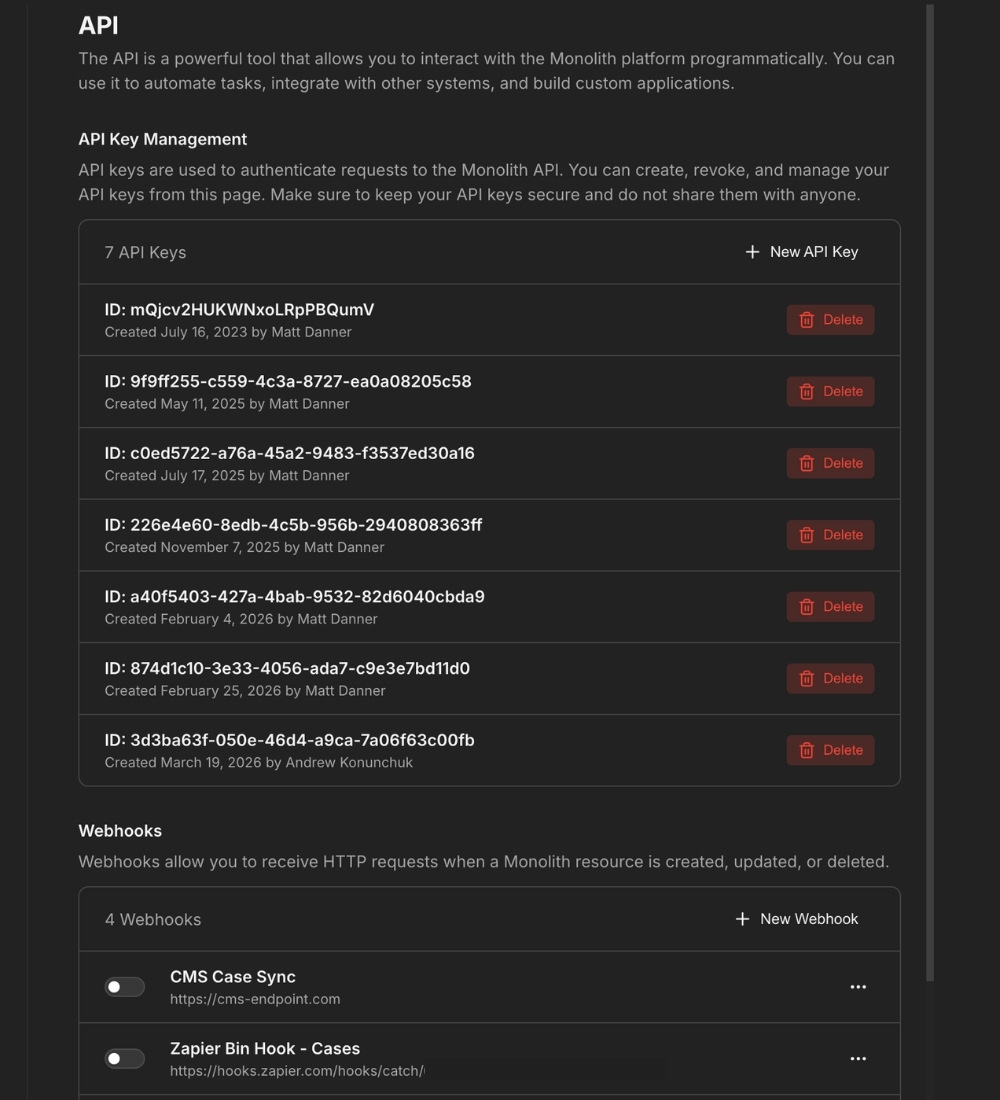Click the trash icon for key c0ed5722
Viewport: 1000px width, 1100px height.
[807, 463]
